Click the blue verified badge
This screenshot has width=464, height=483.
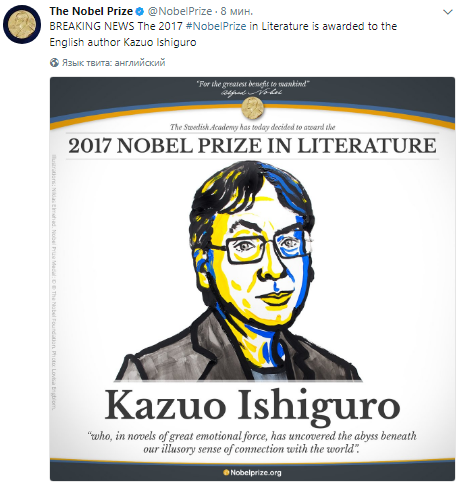pyautogui.click(x=140, y=12)
